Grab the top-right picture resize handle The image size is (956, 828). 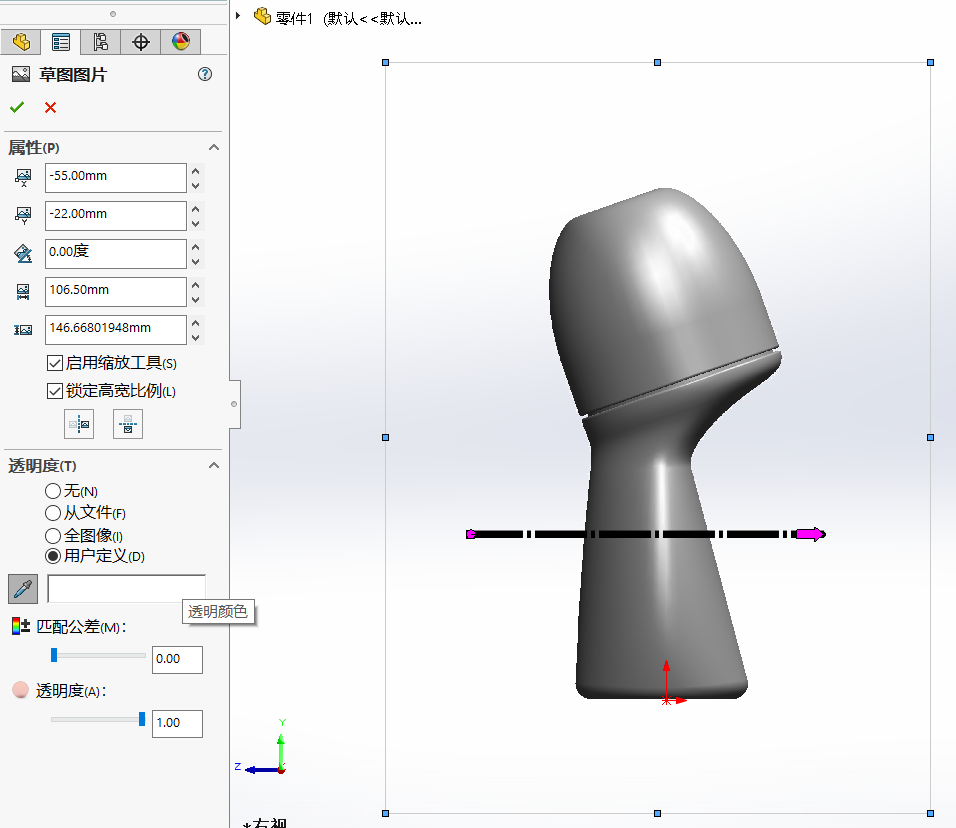tap(930, 62)
